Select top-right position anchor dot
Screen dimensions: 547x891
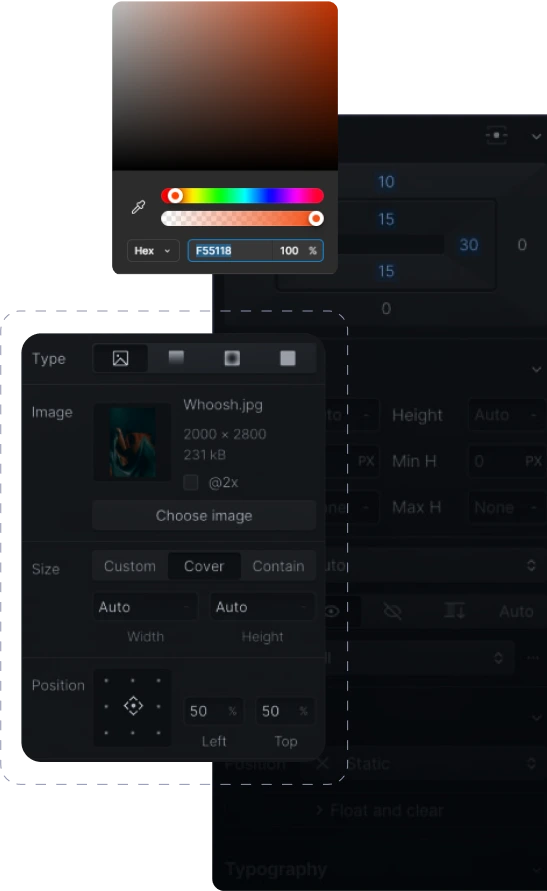pyautogui.click(x=158, y=680)
